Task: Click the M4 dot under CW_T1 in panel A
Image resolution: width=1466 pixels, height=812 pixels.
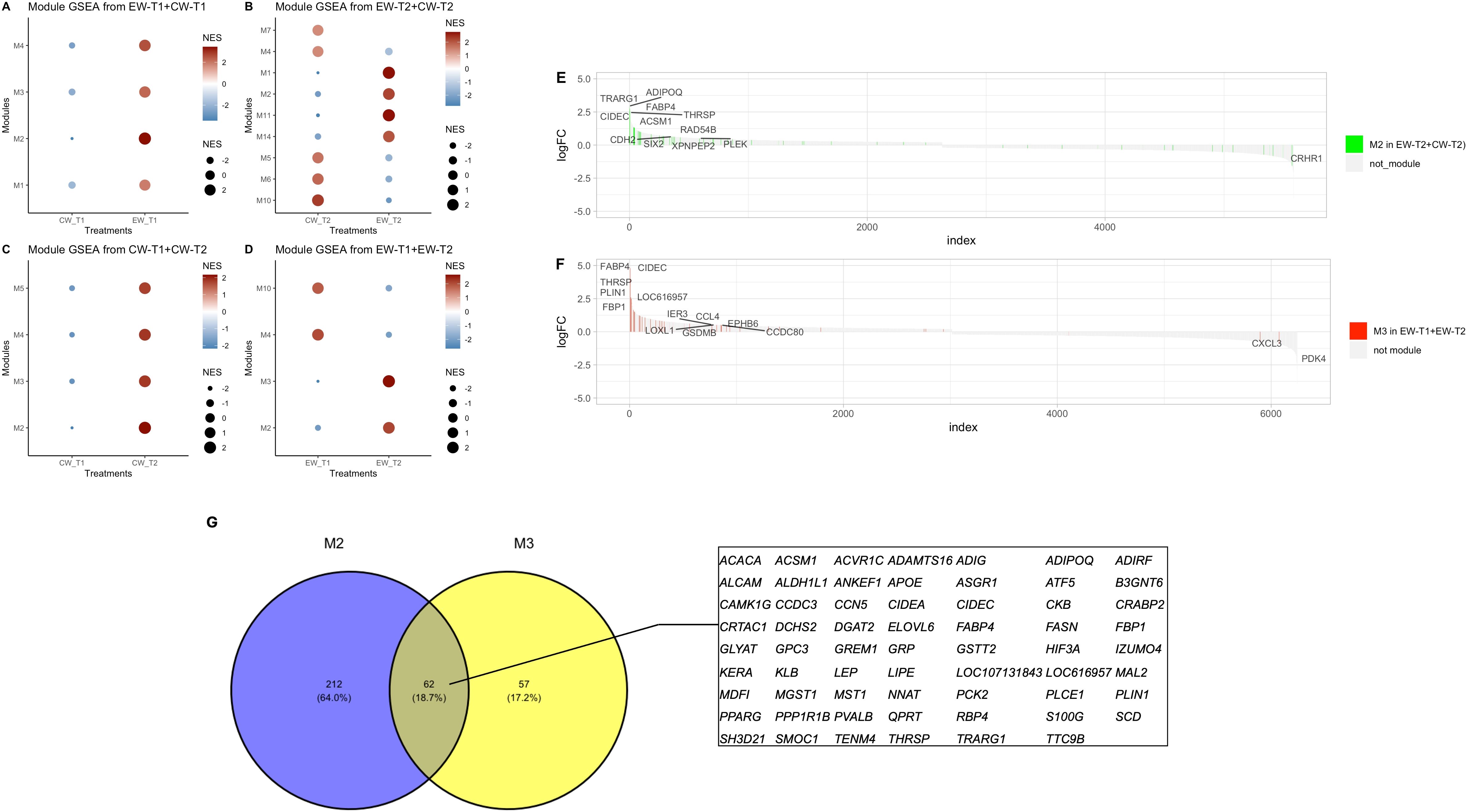Action: [72, 46]
